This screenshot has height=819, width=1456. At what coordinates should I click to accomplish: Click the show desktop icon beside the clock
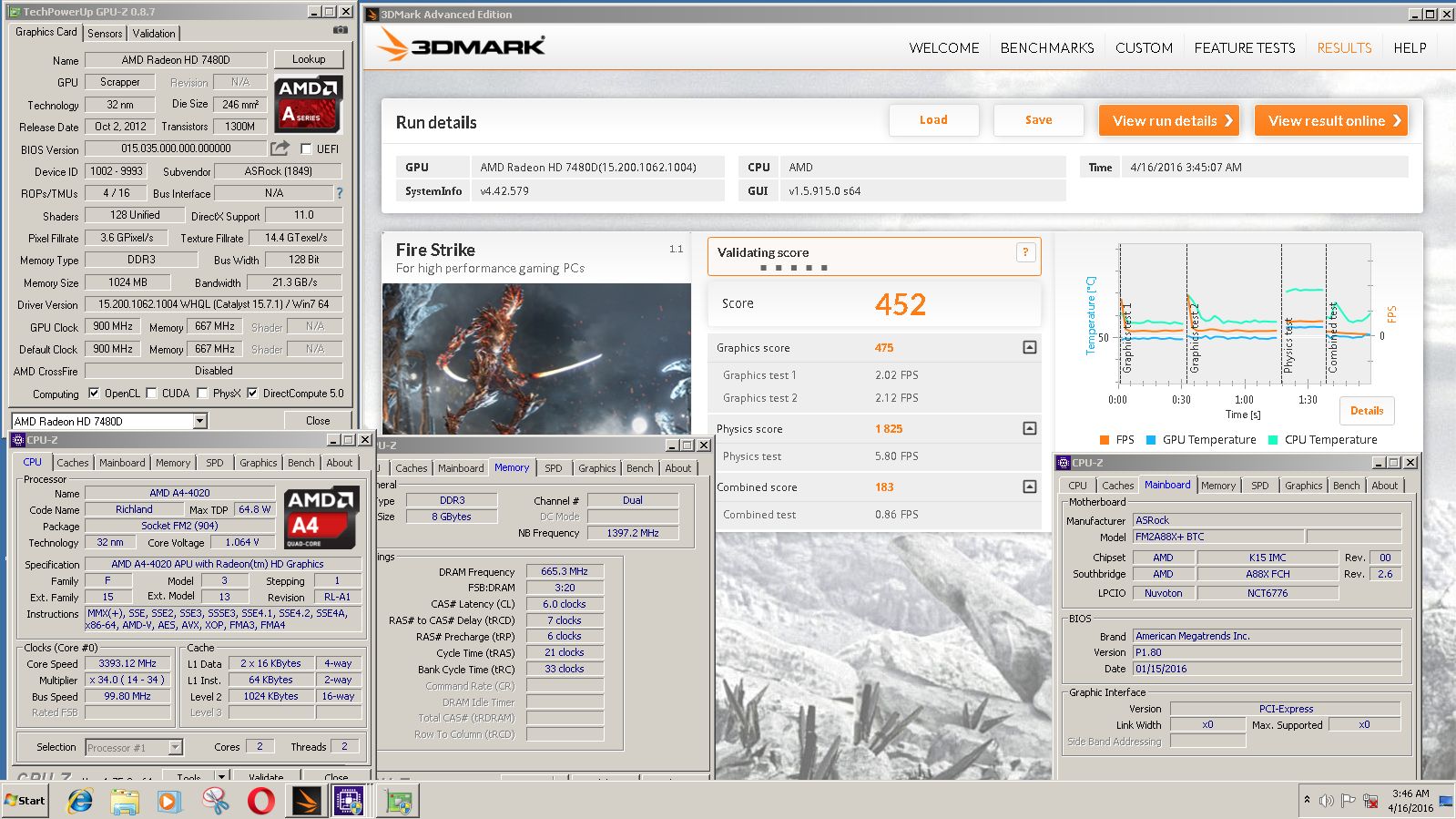click(x=1446, y=801)
